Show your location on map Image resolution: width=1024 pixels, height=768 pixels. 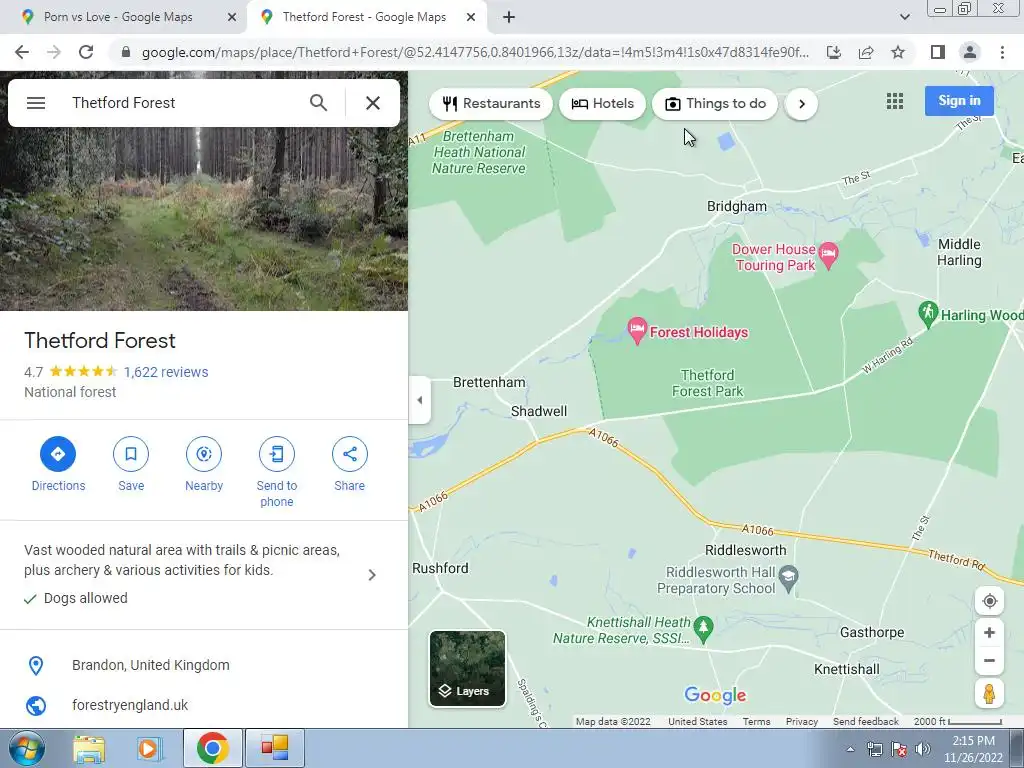(989, 601)
